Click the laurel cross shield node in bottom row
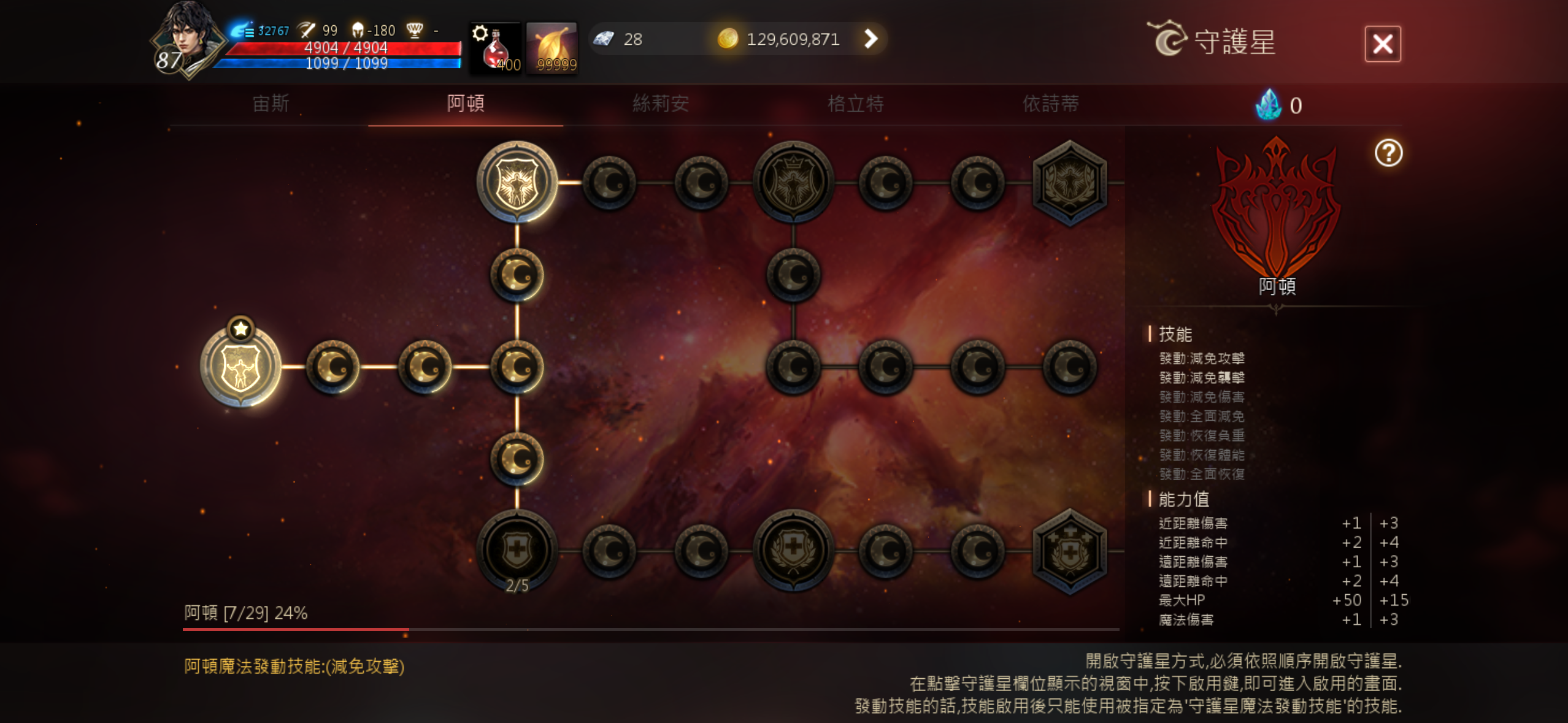The width and height of the screenshot is (1568, 723). (x=793, y=550)
